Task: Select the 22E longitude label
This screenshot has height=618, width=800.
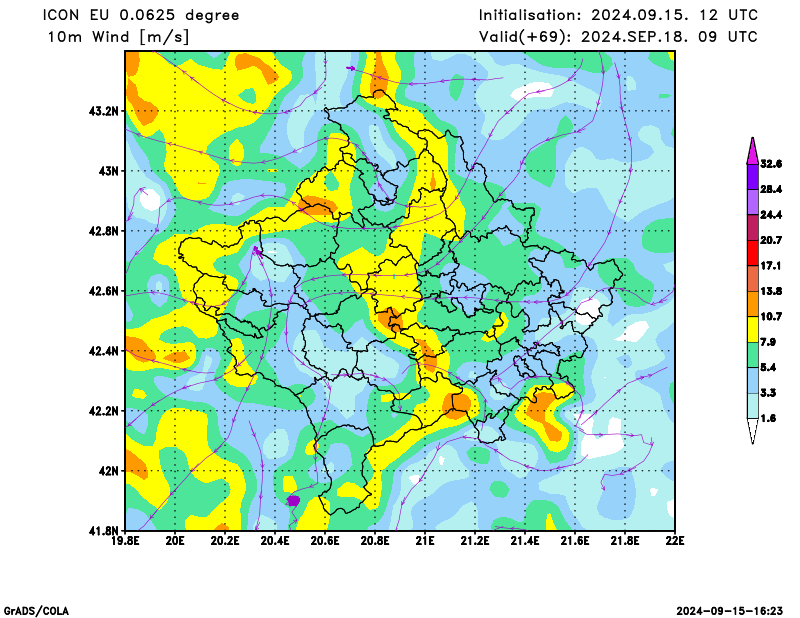Action: pos(675,540)
